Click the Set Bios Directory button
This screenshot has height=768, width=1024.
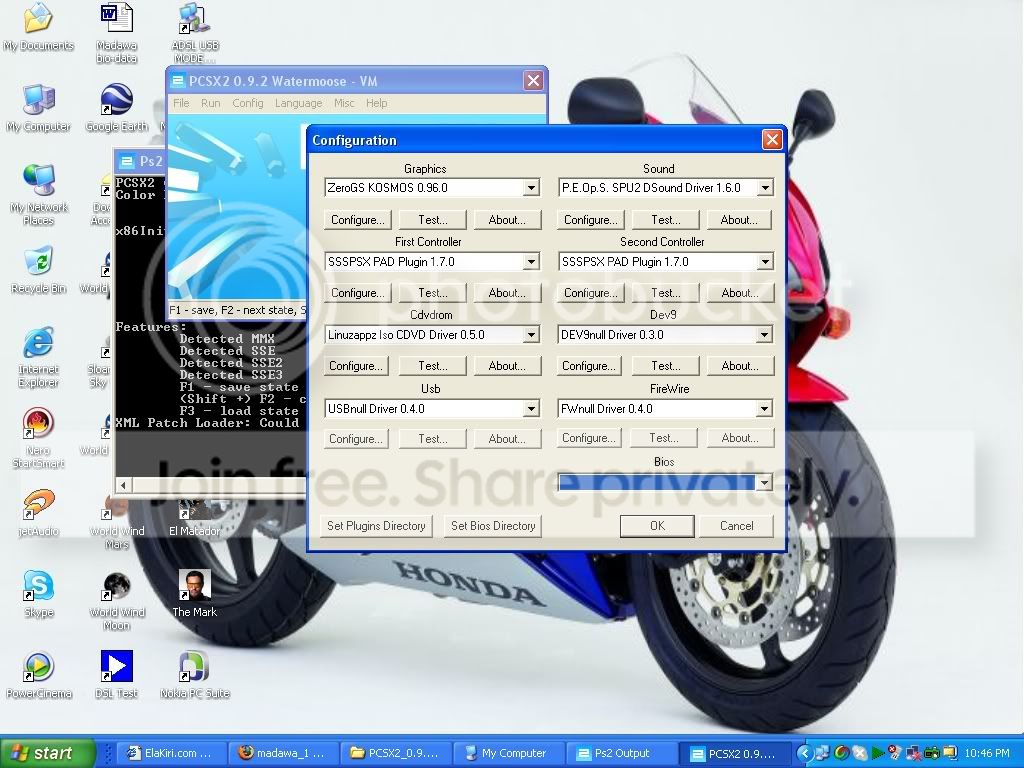493,526
